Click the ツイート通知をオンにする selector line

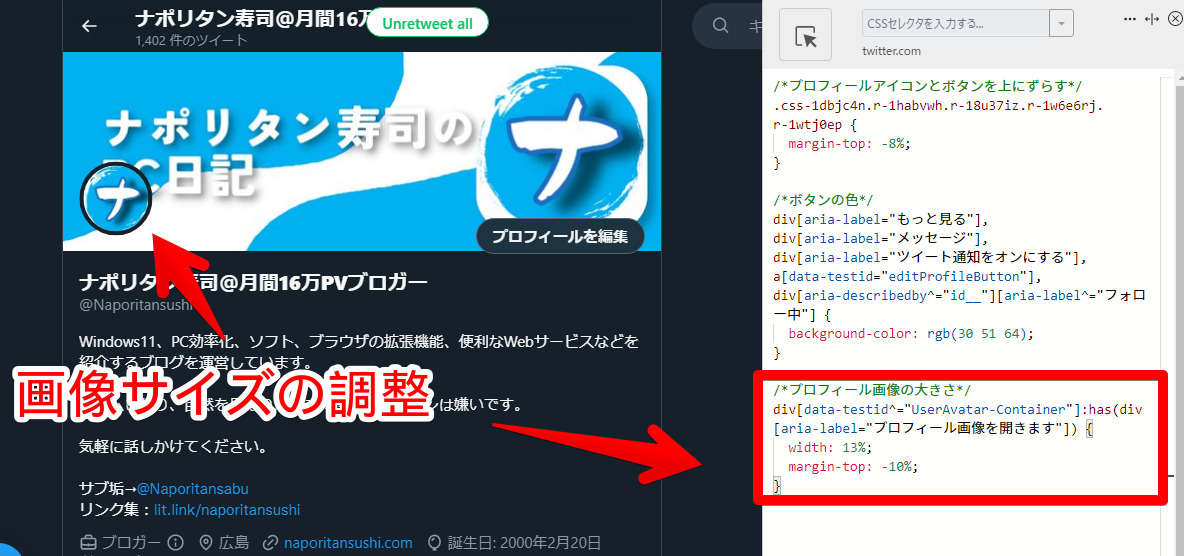click(x=930, y=258)
